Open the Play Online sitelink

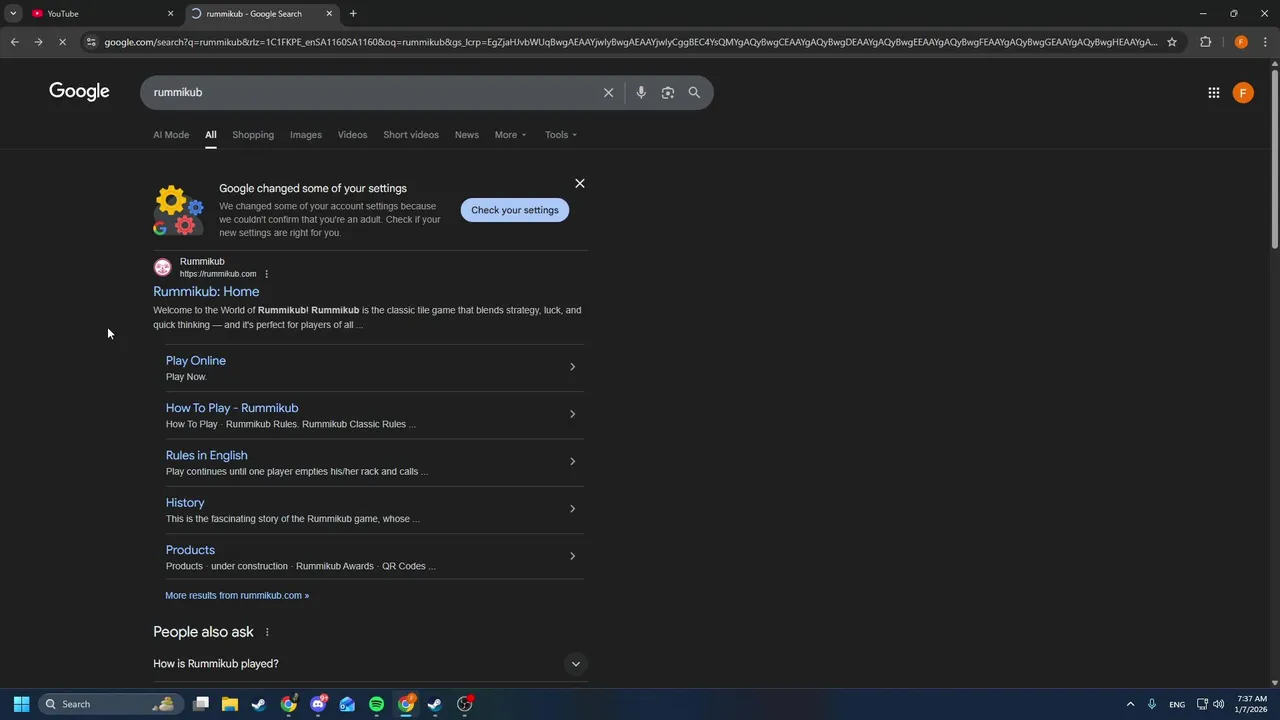click(196, 361)
